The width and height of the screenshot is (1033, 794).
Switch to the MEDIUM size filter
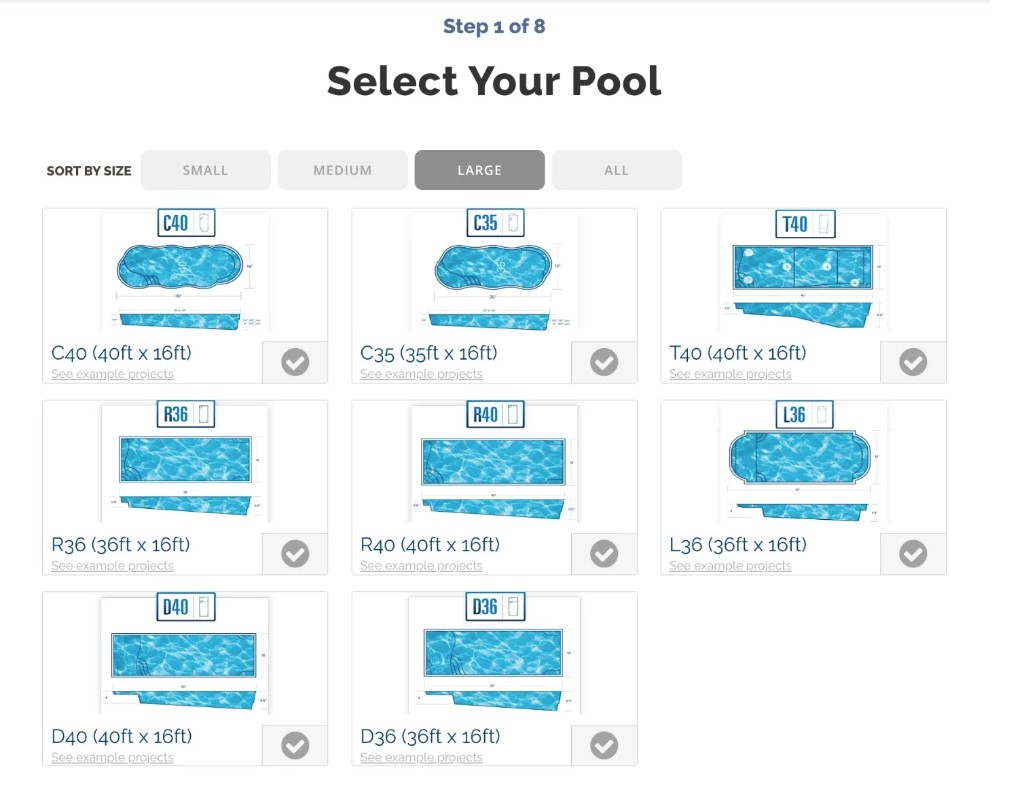tap(342, 169)
